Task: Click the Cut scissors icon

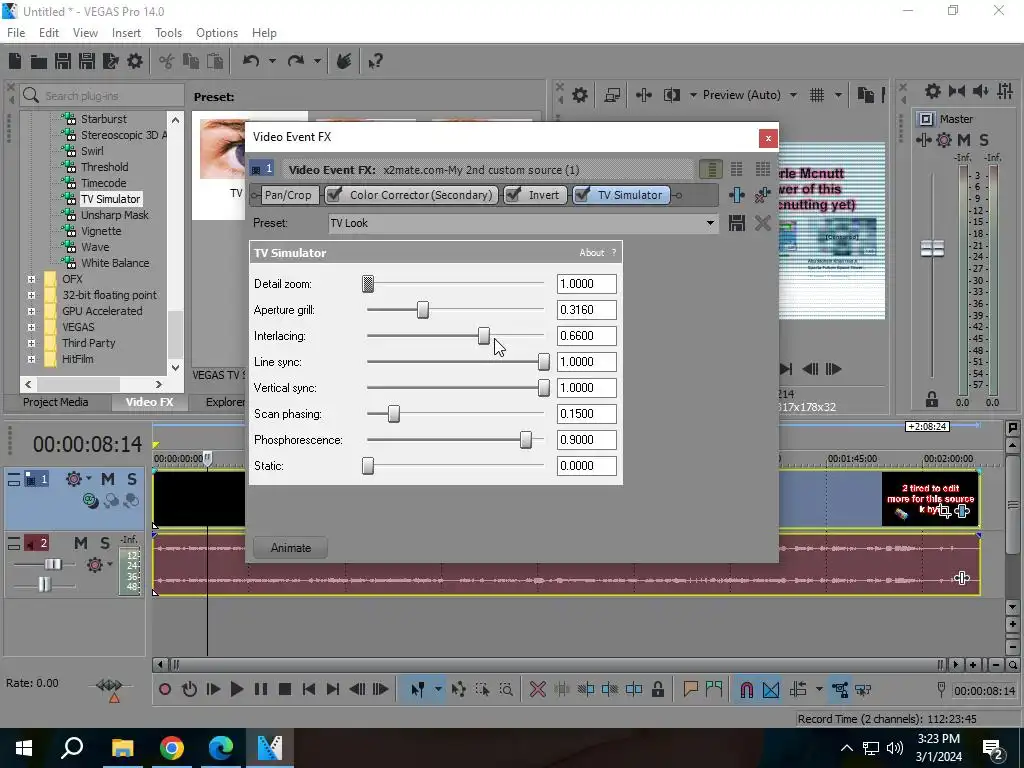Action: point(167,61)
